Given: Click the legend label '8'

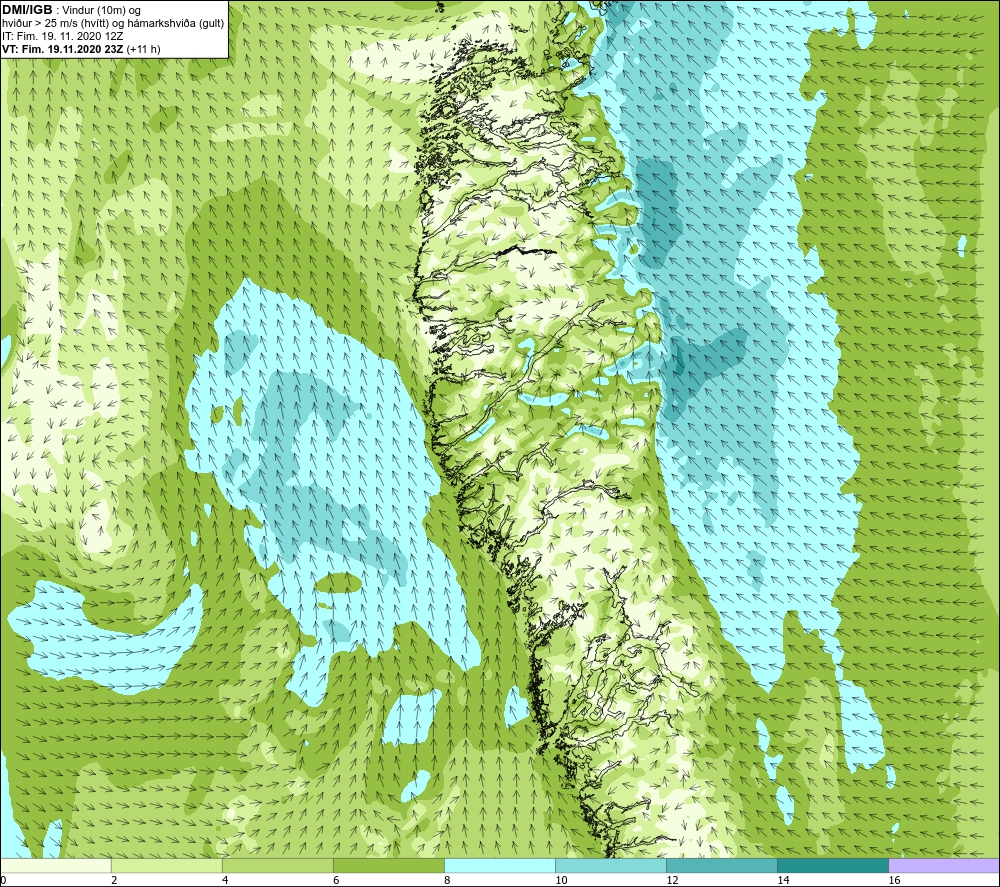Looking at the screenshot, I should point(447,881).
